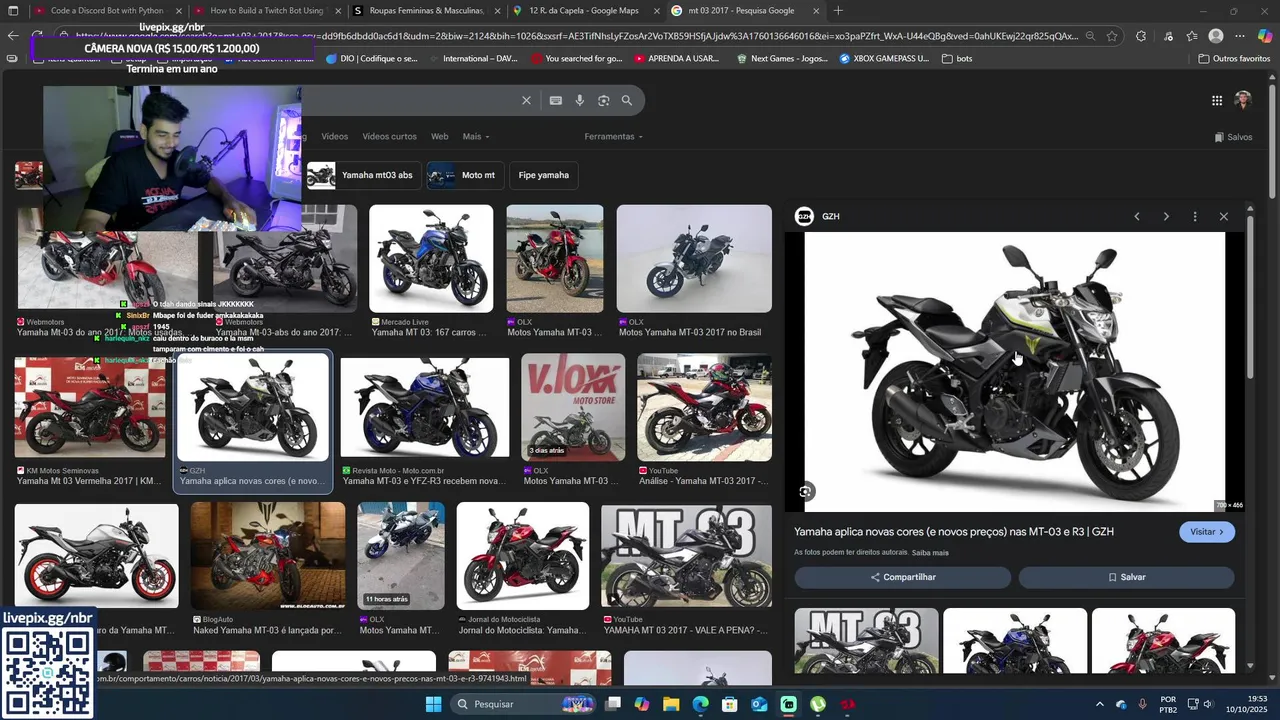The image size is (1280, 720).
Task: Open the browser zoom indicator in address bar
Action: [1089, 36]
